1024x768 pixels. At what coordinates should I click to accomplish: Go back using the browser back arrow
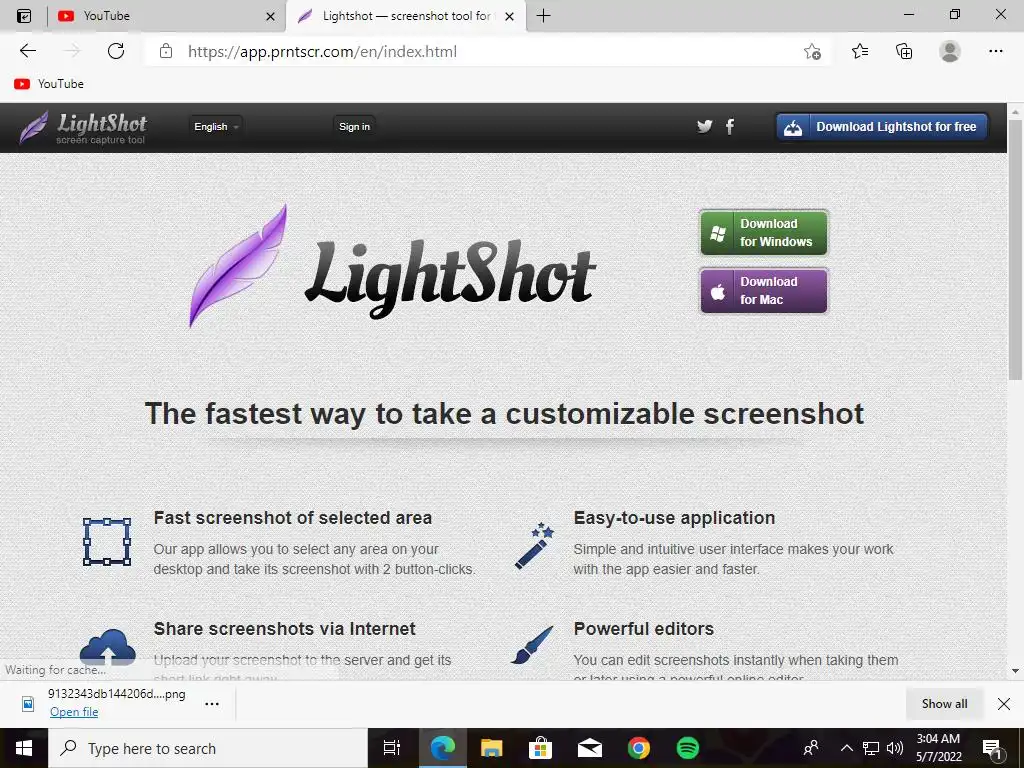point(27,51)
